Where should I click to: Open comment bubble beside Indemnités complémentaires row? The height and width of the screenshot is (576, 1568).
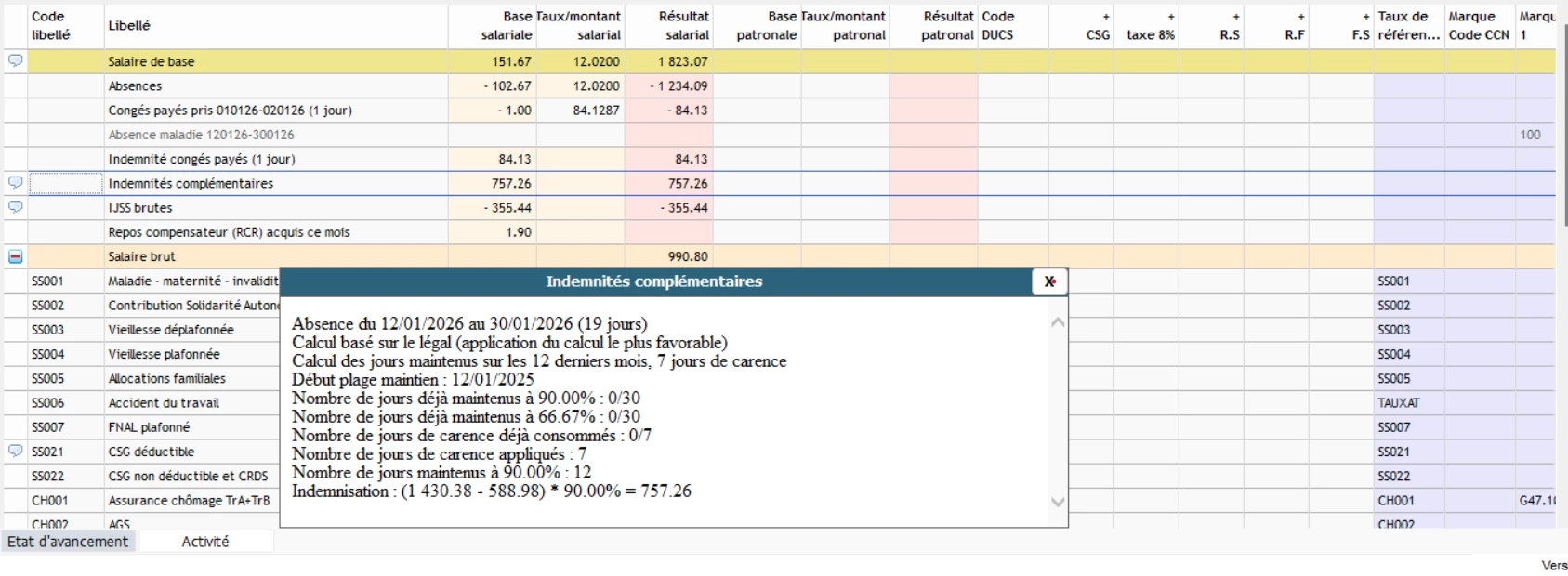point(16,183)
